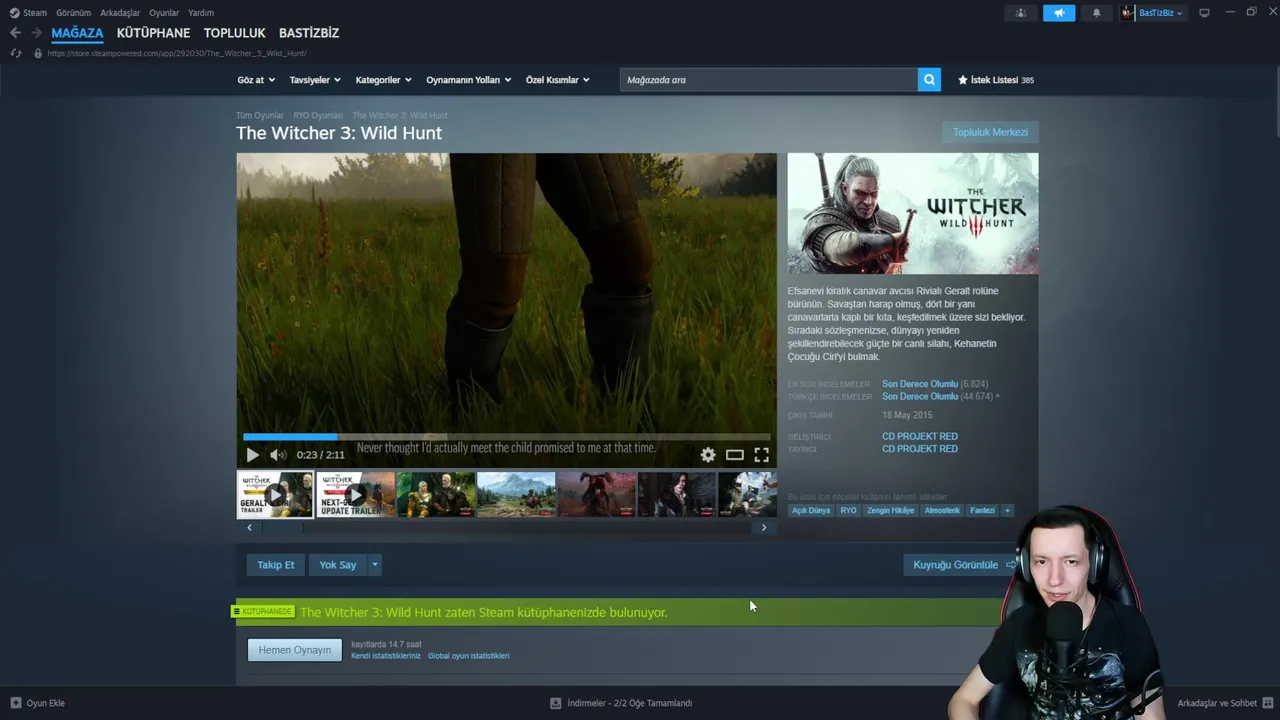
Task: Select the landscape screenshot thumbnail
Action: (x=516, y=494)
